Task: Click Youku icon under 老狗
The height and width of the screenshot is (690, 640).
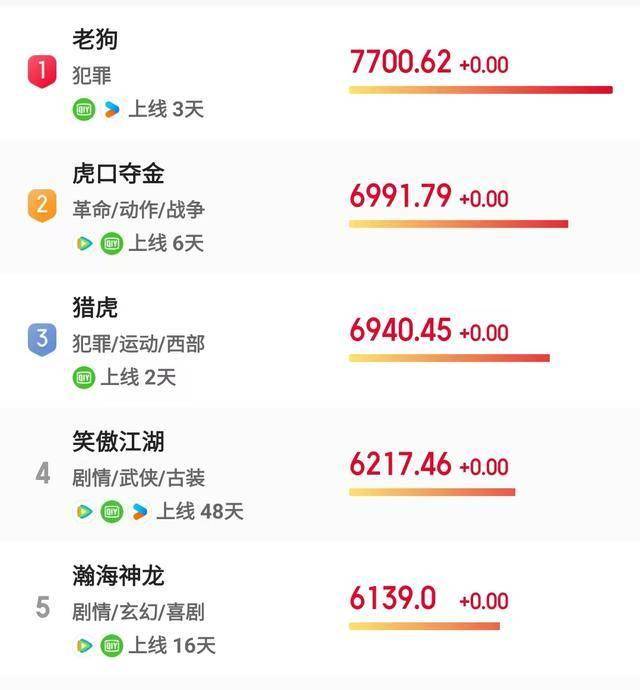Action: (112, 109)
